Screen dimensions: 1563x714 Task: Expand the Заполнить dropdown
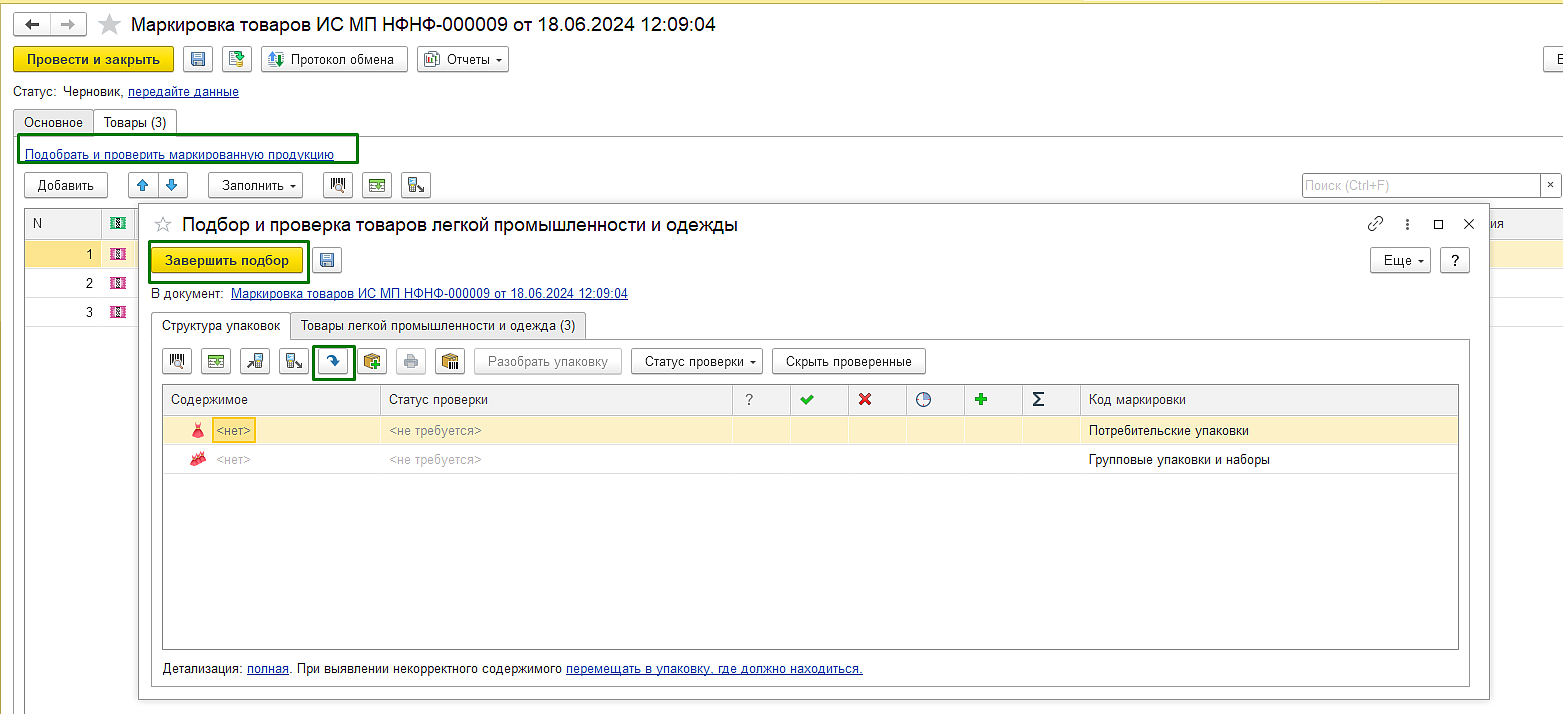point(255,185)
